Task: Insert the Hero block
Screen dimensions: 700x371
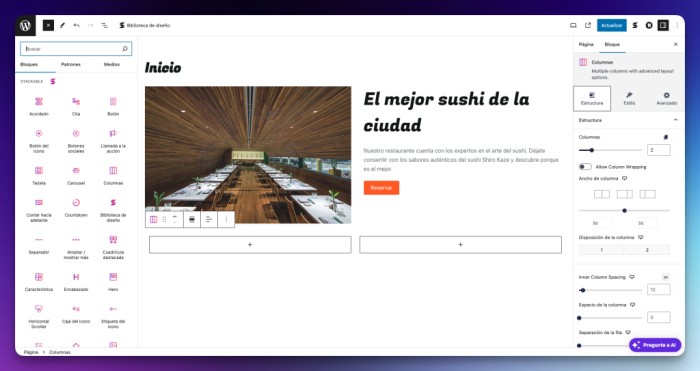Action: (x=113, y=282)
